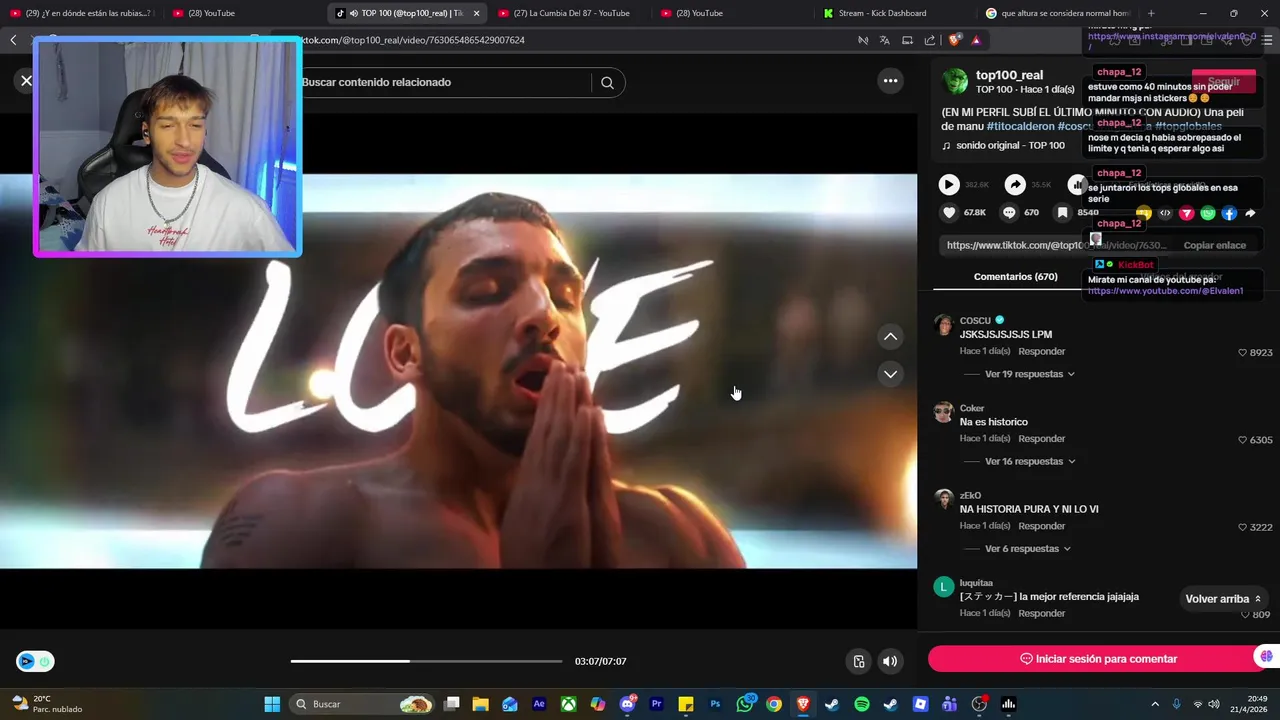Open Adobe After Effects from taskbar
This screenshot has width=1280, height=720.
(539, 704)
